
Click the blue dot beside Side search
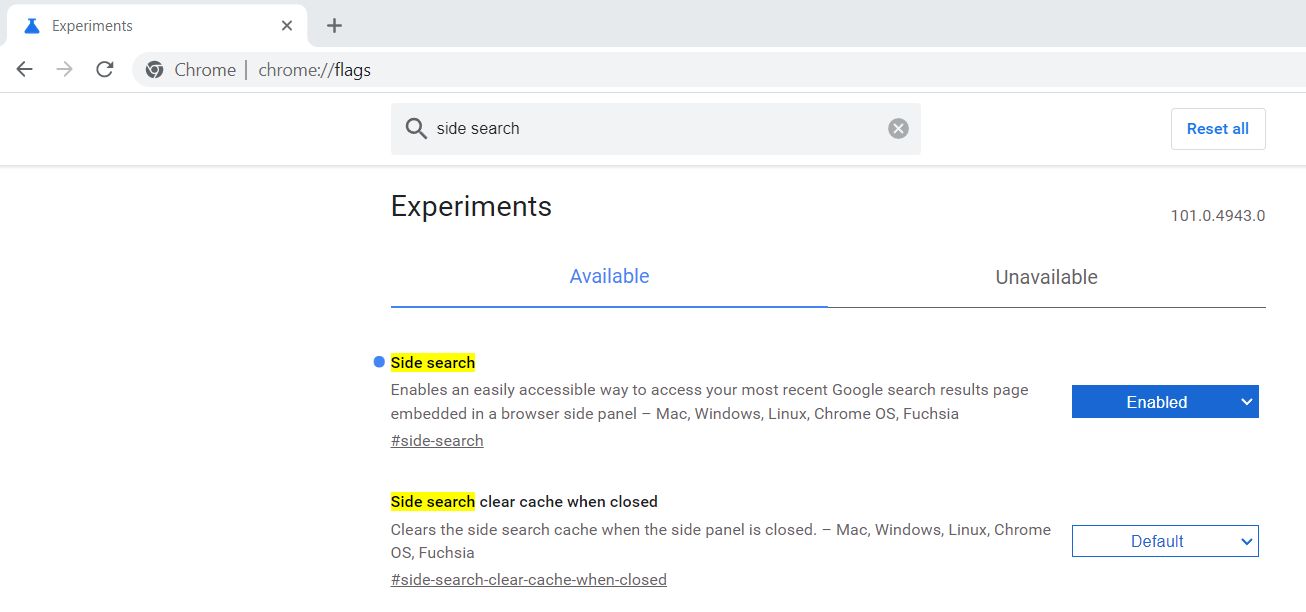(x=377, y=362)
